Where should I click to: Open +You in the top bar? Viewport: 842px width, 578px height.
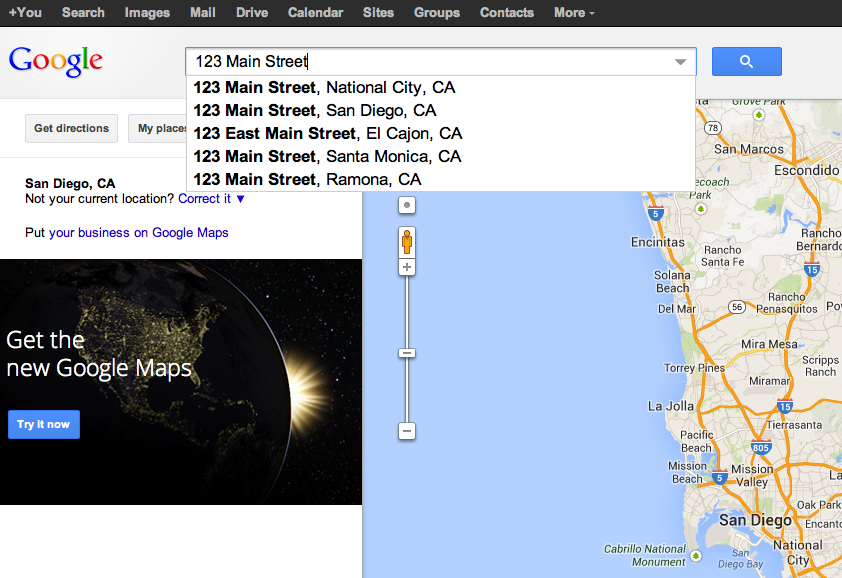click(25, 12)
